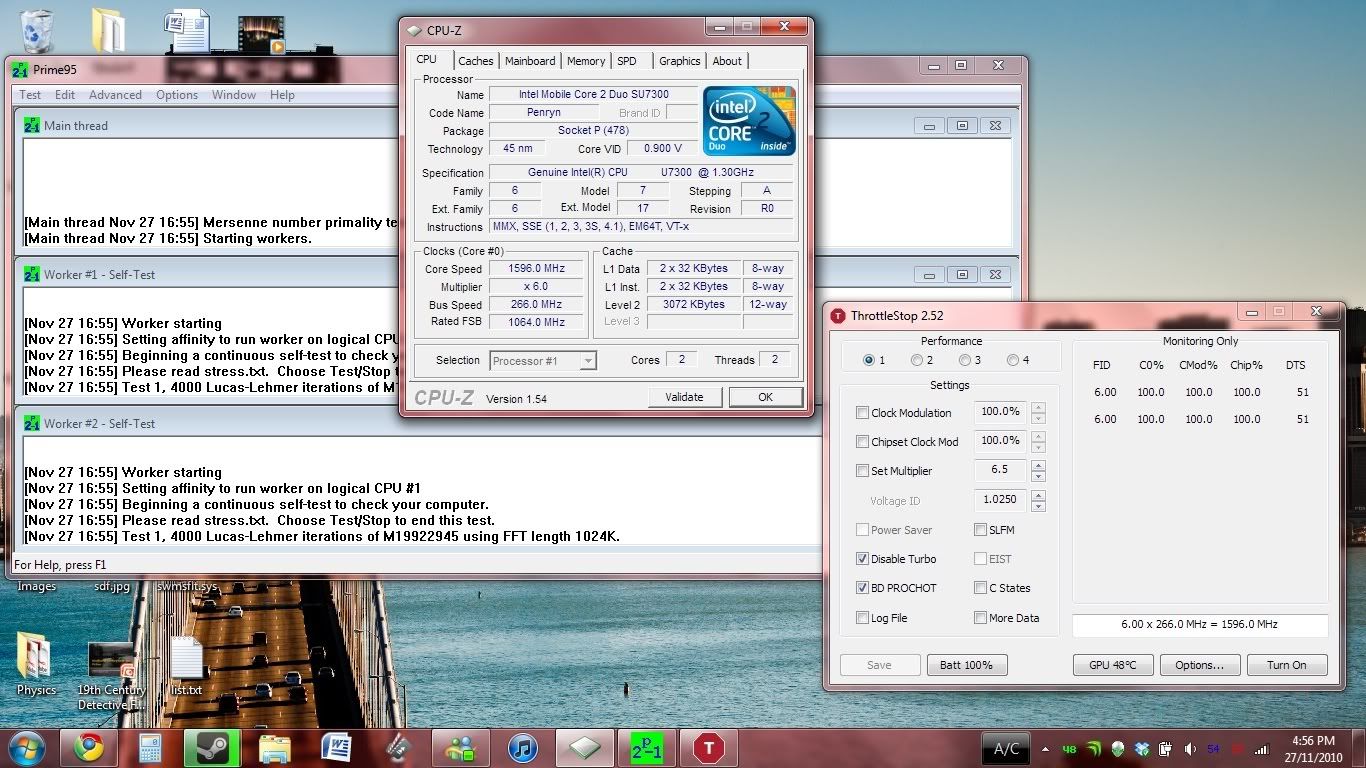Open the NVIDIA tray icon
1366x768 pixels.
coord(1094,748)
